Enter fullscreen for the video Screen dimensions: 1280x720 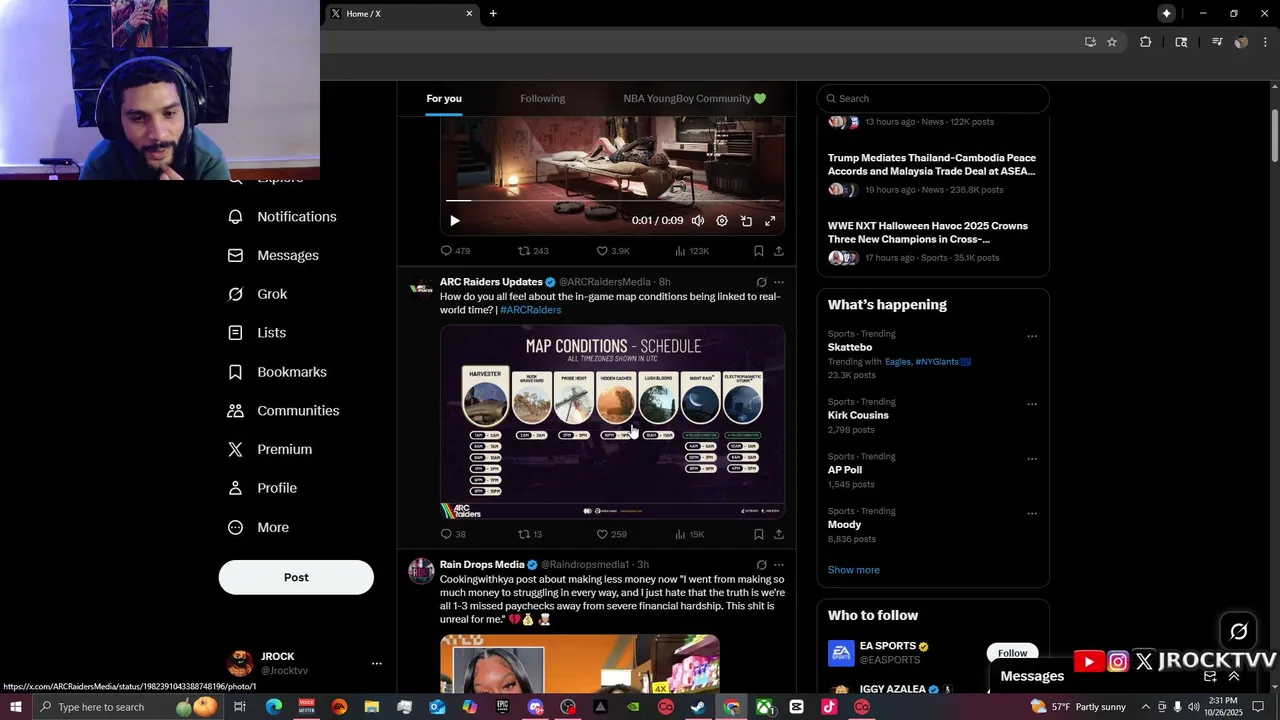point(770,221)
